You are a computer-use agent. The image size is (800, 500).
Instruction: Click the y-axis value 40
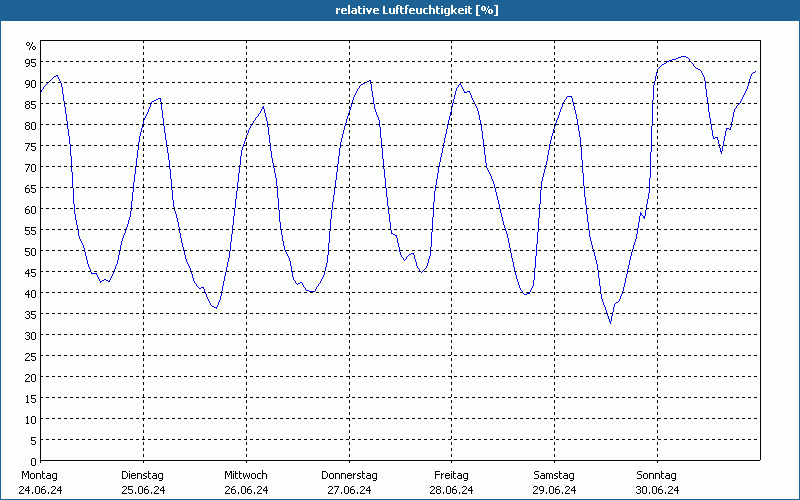click(x=31, y=293)
